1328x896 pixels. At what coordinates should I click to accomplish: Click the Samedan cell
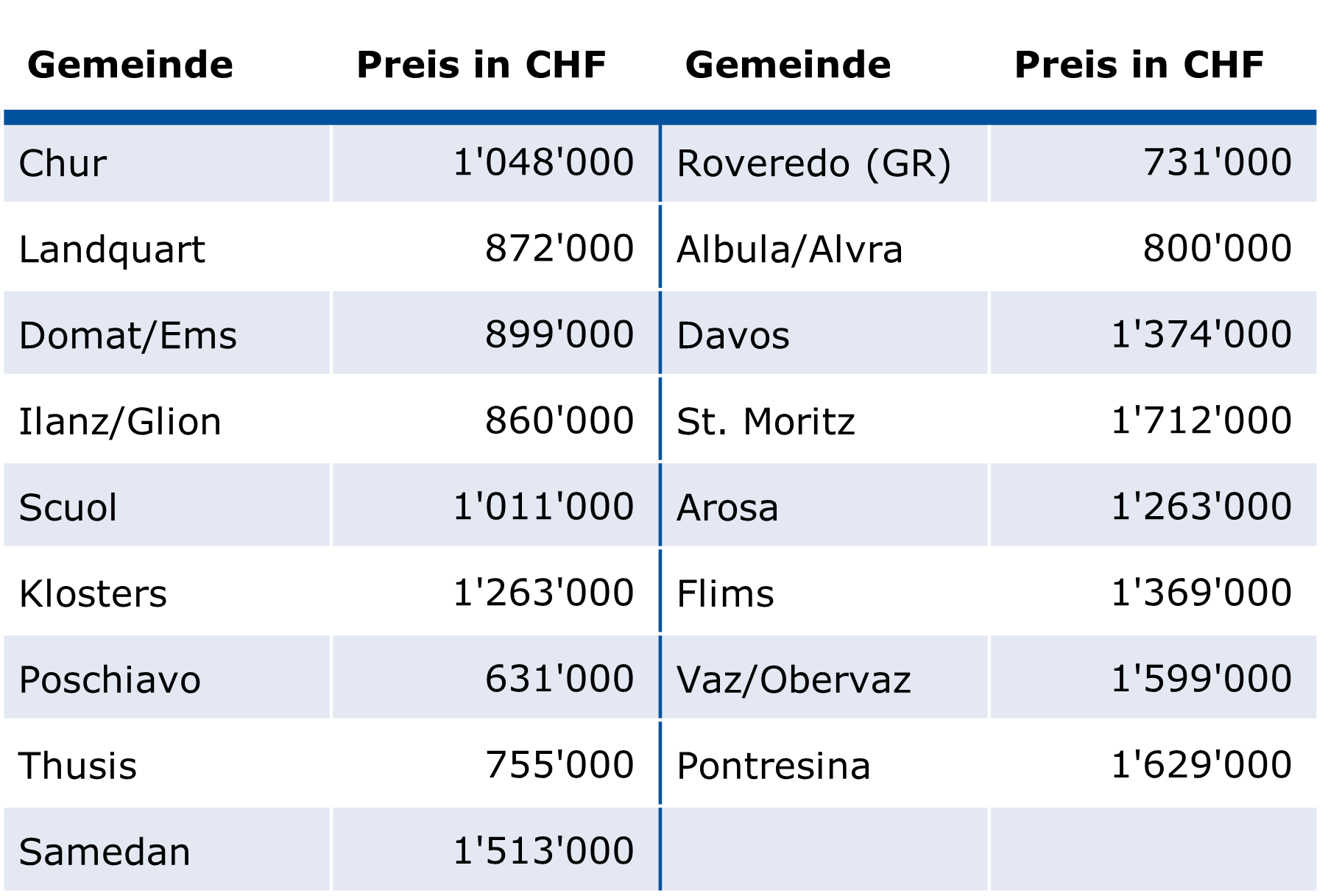point(167,852)
